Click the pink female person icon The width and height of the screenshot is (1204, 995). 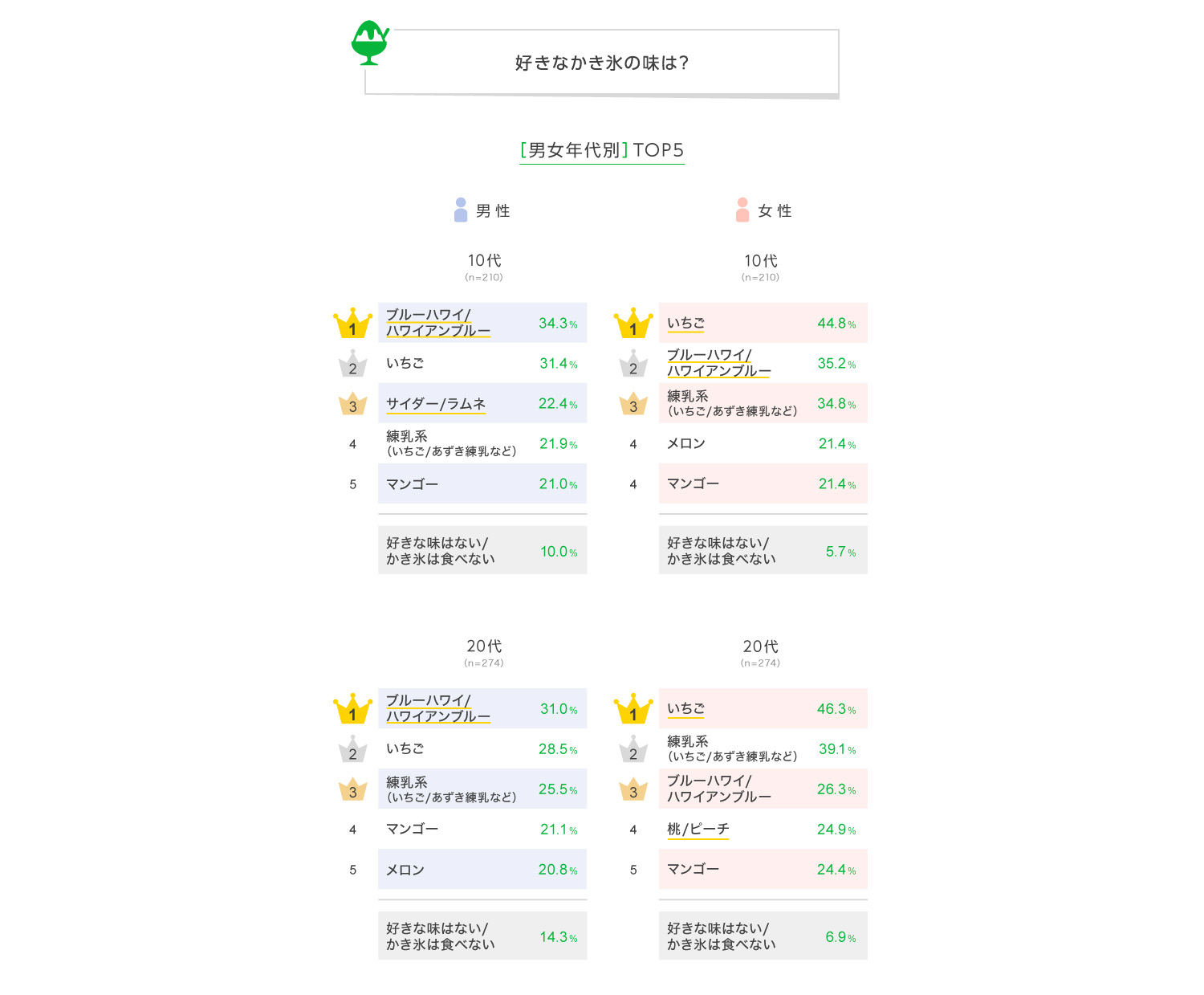click(742, 210)
